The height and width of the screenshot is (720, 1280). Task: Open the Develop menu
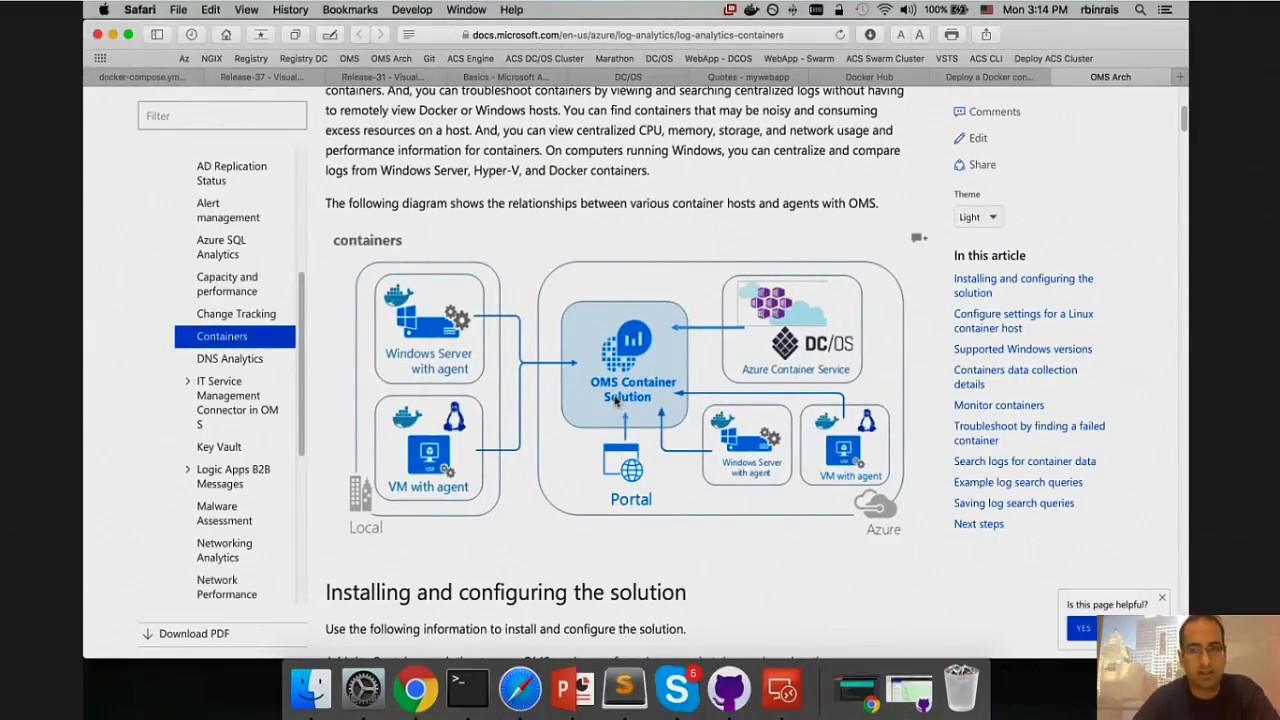(x=412, y=10)
